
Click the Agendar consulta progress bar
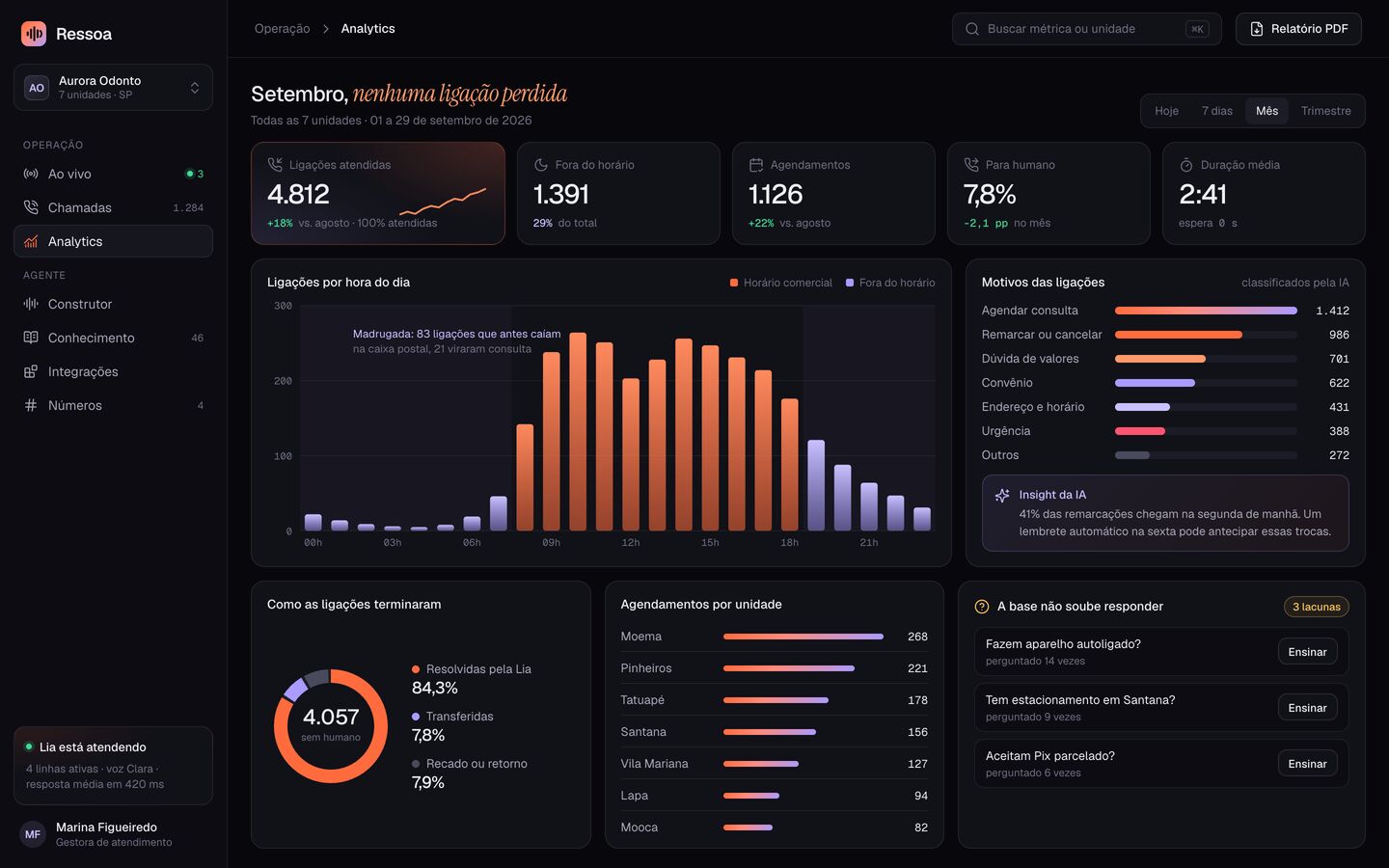coord(1206,311)
